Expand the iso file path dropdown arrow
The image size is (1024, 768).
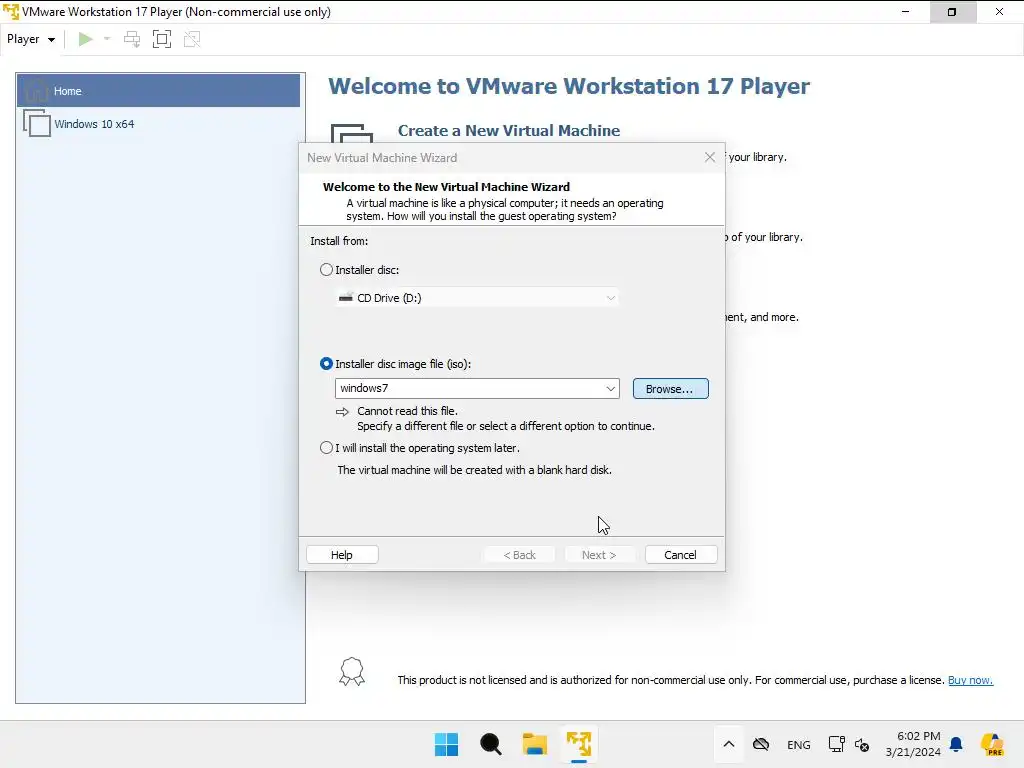pyautogui.click(x=611, y=389)
